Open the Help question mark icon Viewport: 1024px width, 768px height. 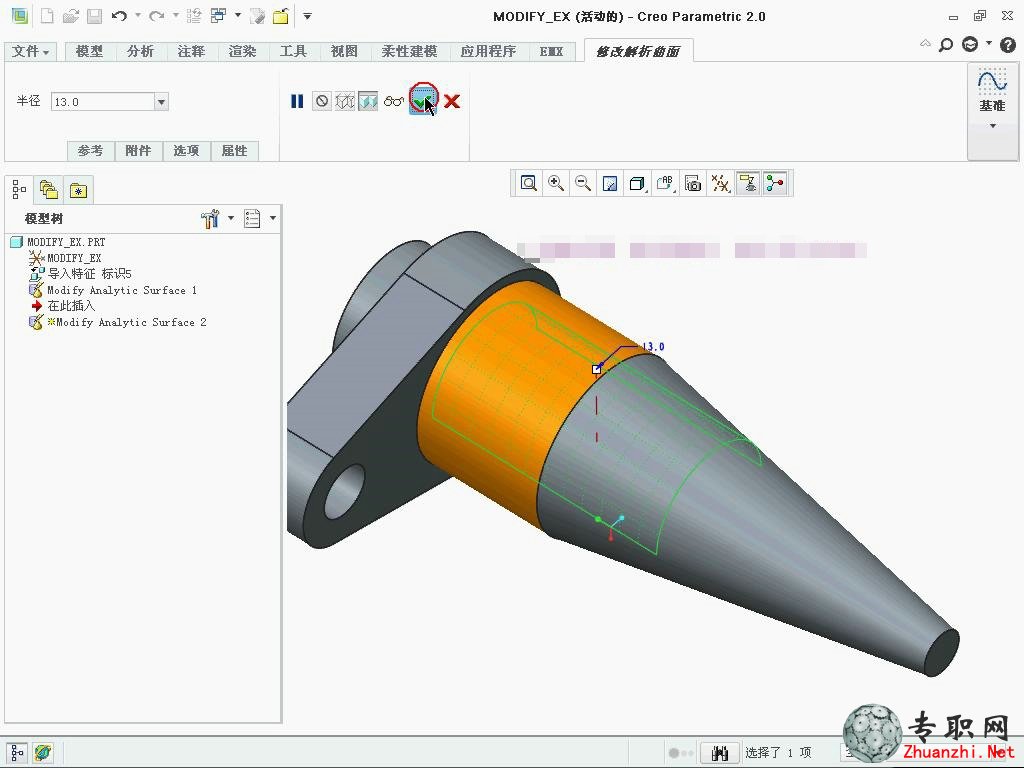[1008, 45]
